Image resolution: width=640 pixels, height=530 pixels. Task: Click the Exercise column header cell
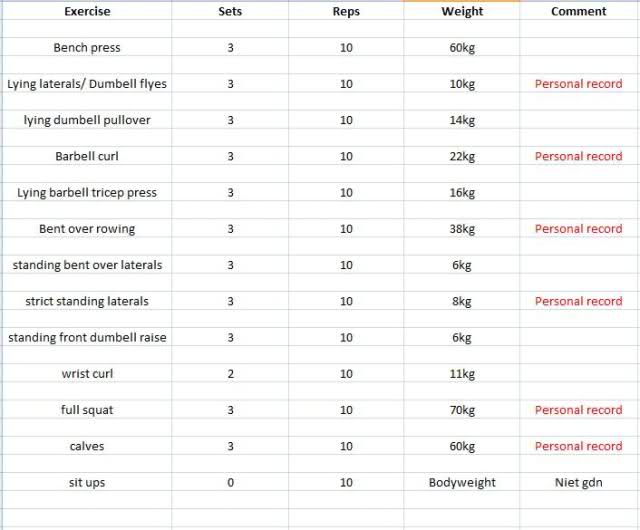click(87, 12)
